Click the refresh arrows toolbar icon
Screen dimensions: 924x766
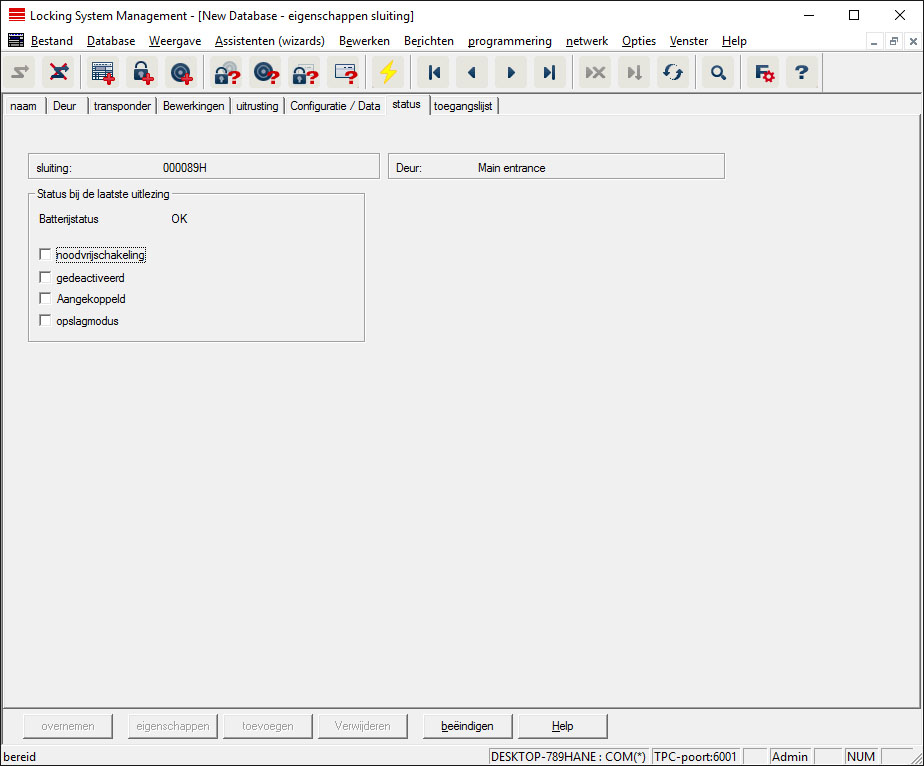coord(671,73)
